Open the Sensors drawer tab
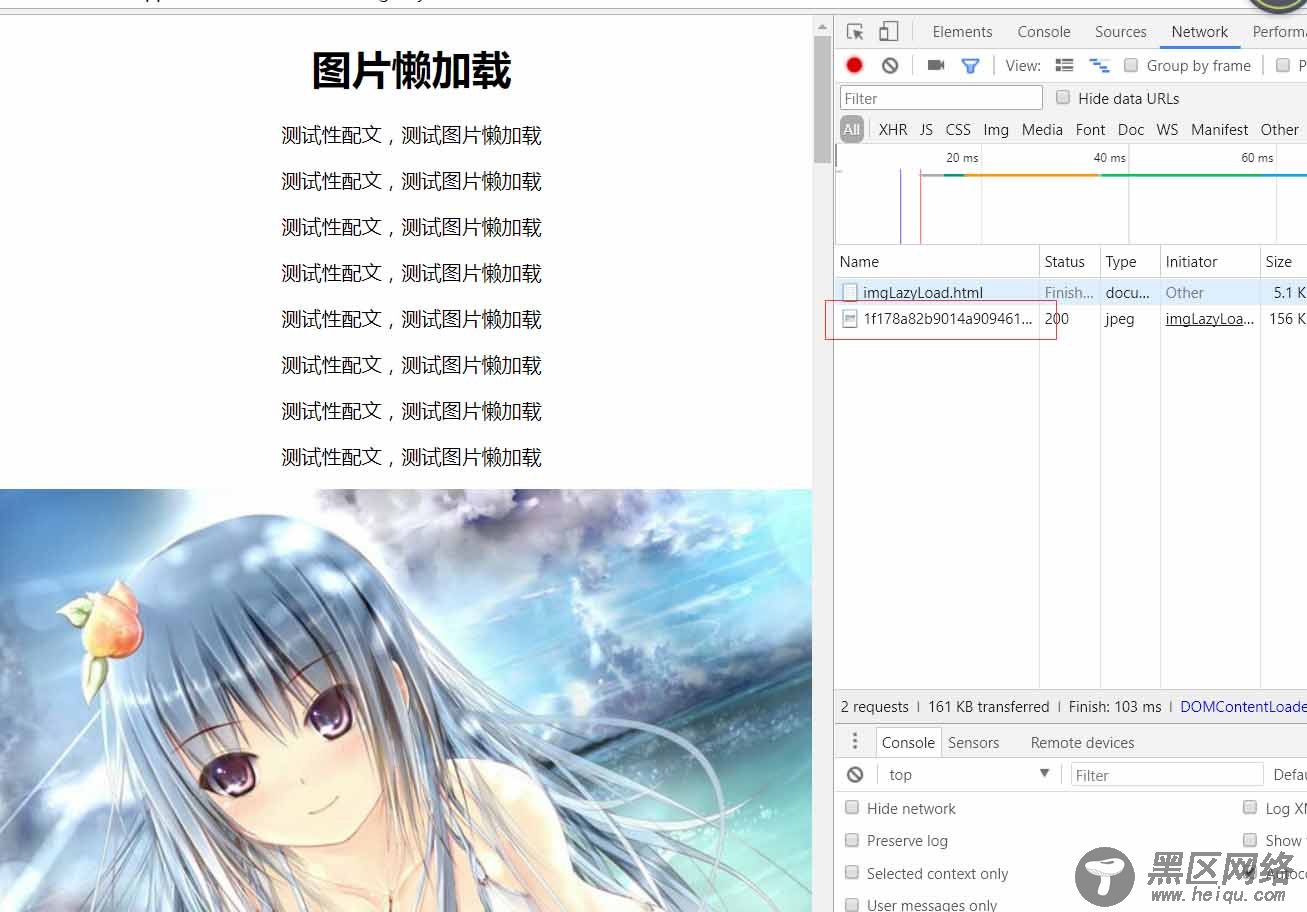 point(973,743)
